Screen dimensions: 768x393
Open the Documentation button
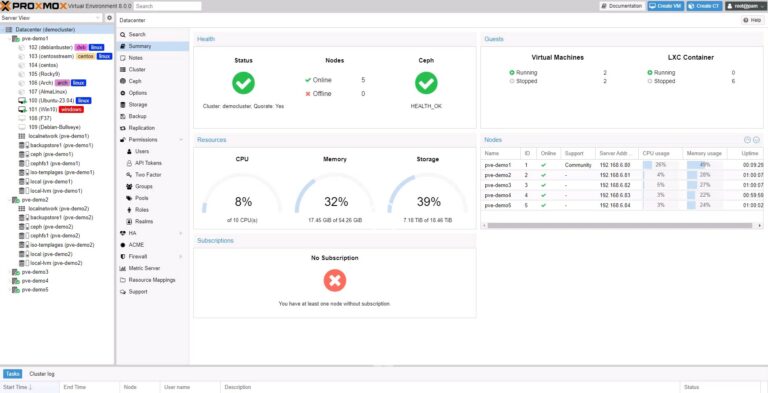[x=622, y=6]
